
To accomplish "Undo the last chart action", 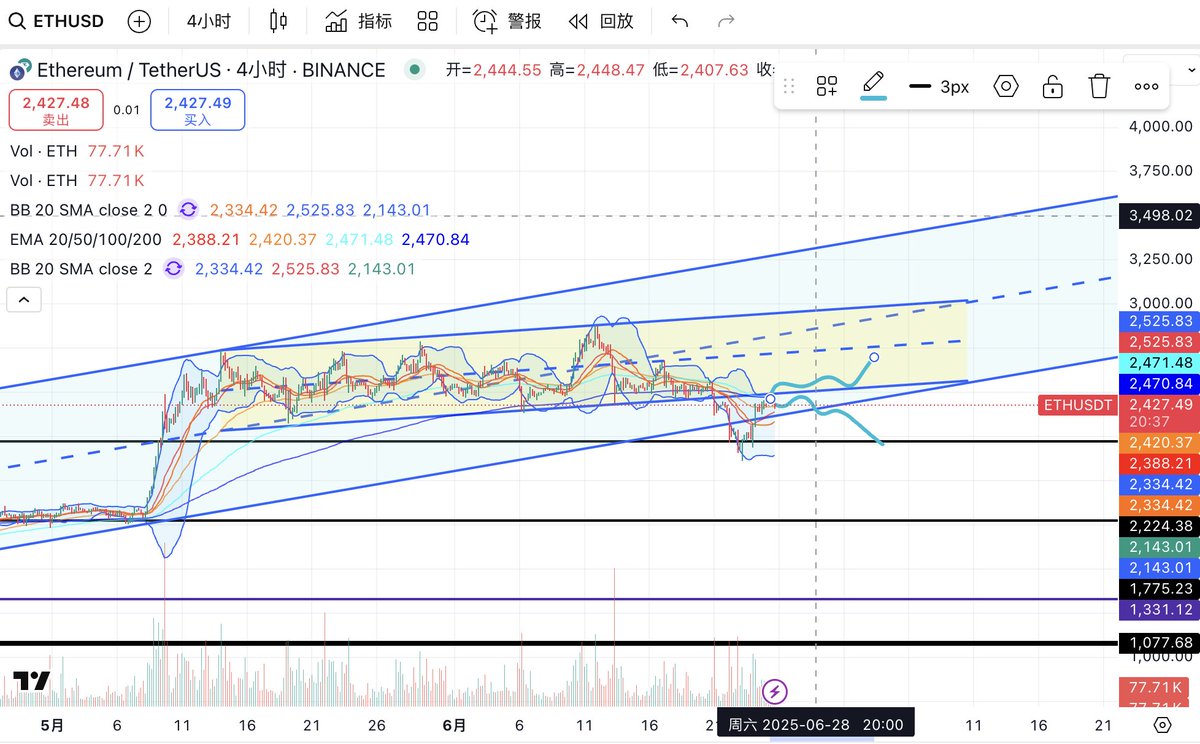I will coord(680,21).
